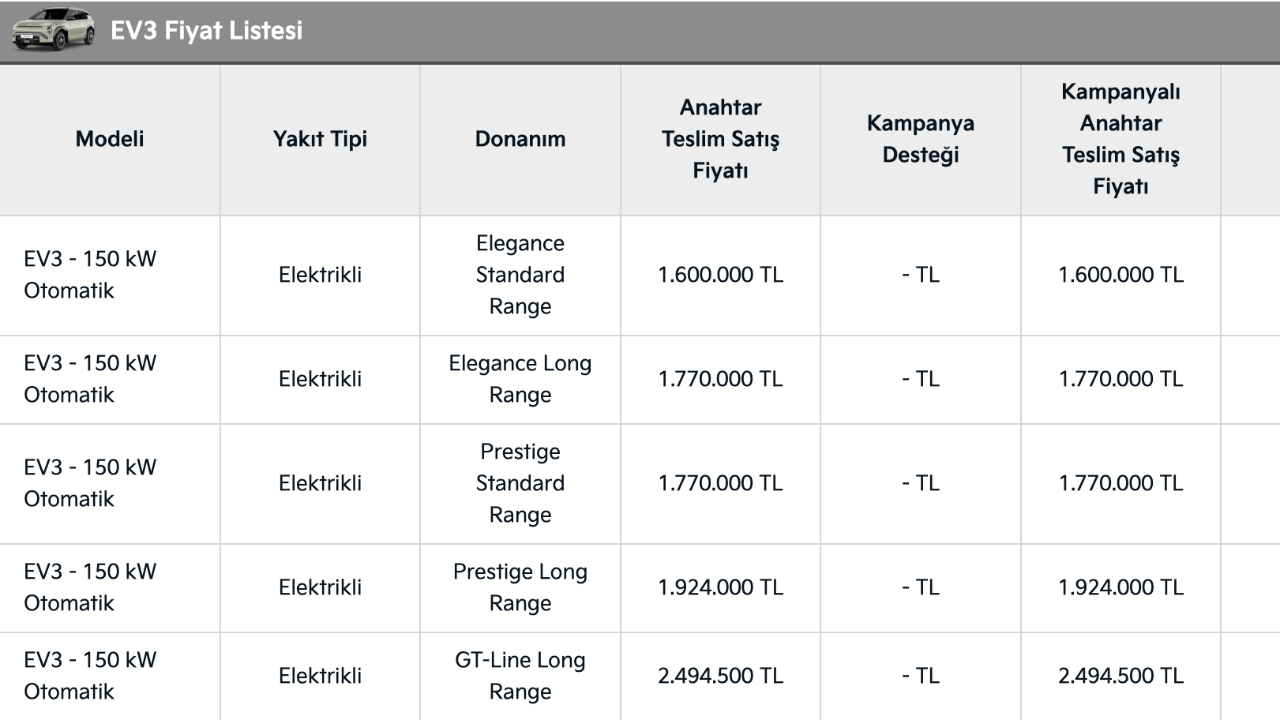Screen dimensions: 1280x720
Task: Select the Prestige Long Range trim cell
Action: (x=520, y=587)
